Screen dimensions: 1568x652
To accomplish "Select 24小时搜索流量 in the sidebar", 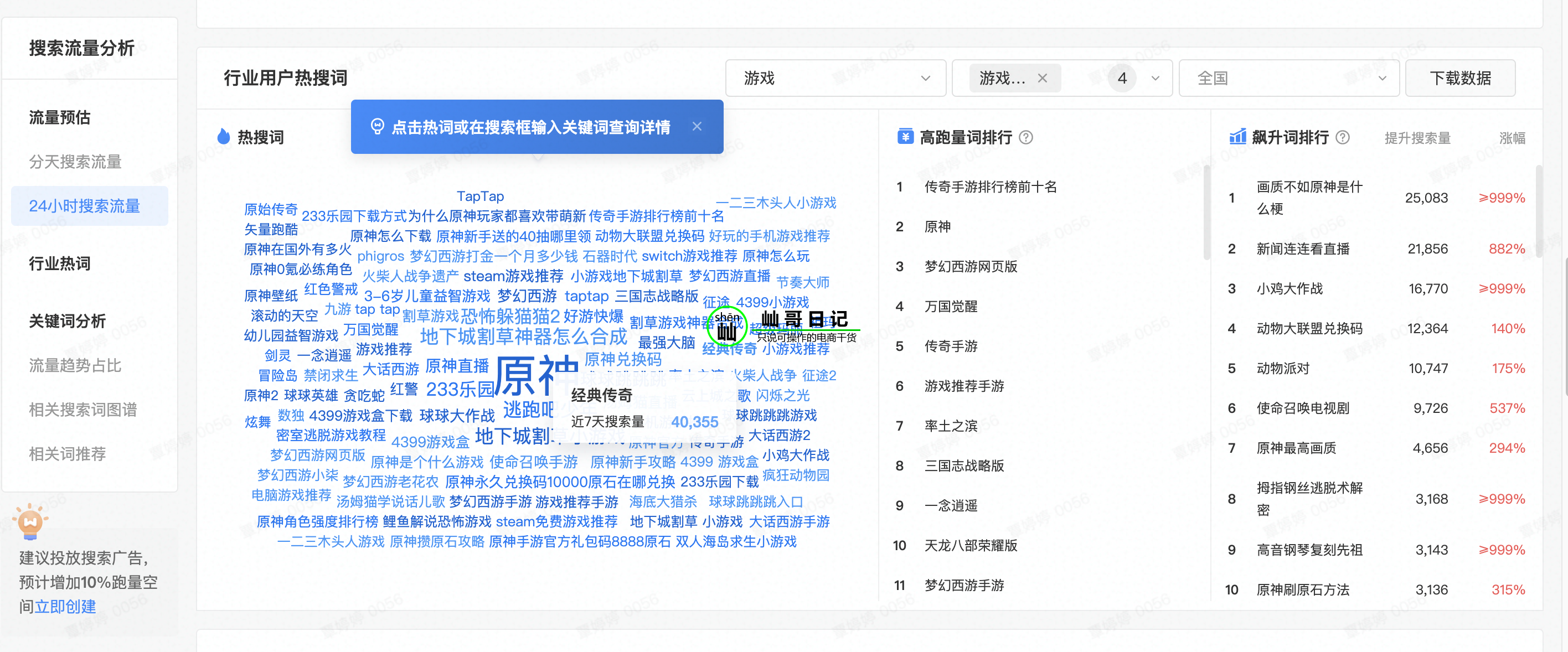I will [x=85, y=206].
